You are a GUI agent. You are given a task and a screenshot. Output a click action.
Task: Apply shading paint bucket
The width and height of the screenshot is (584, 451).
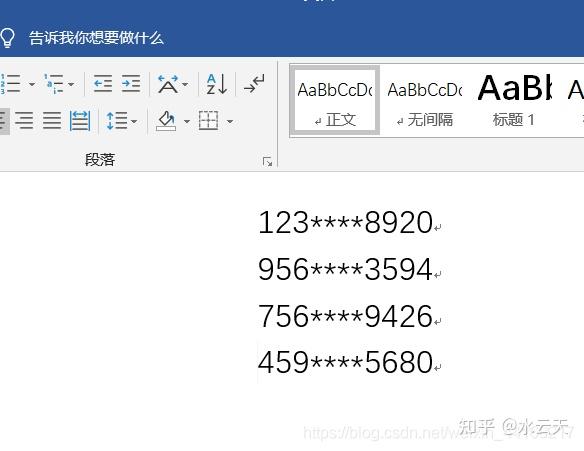(166, 121)
